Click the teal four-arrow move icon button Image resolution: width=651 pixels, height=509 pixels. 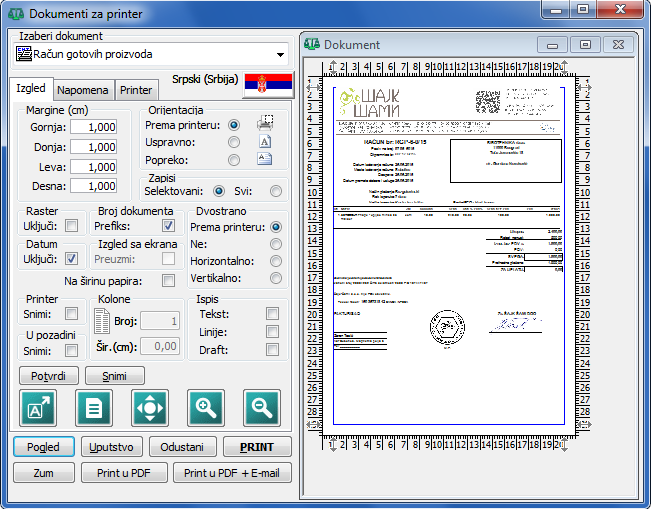pos(150,408)
